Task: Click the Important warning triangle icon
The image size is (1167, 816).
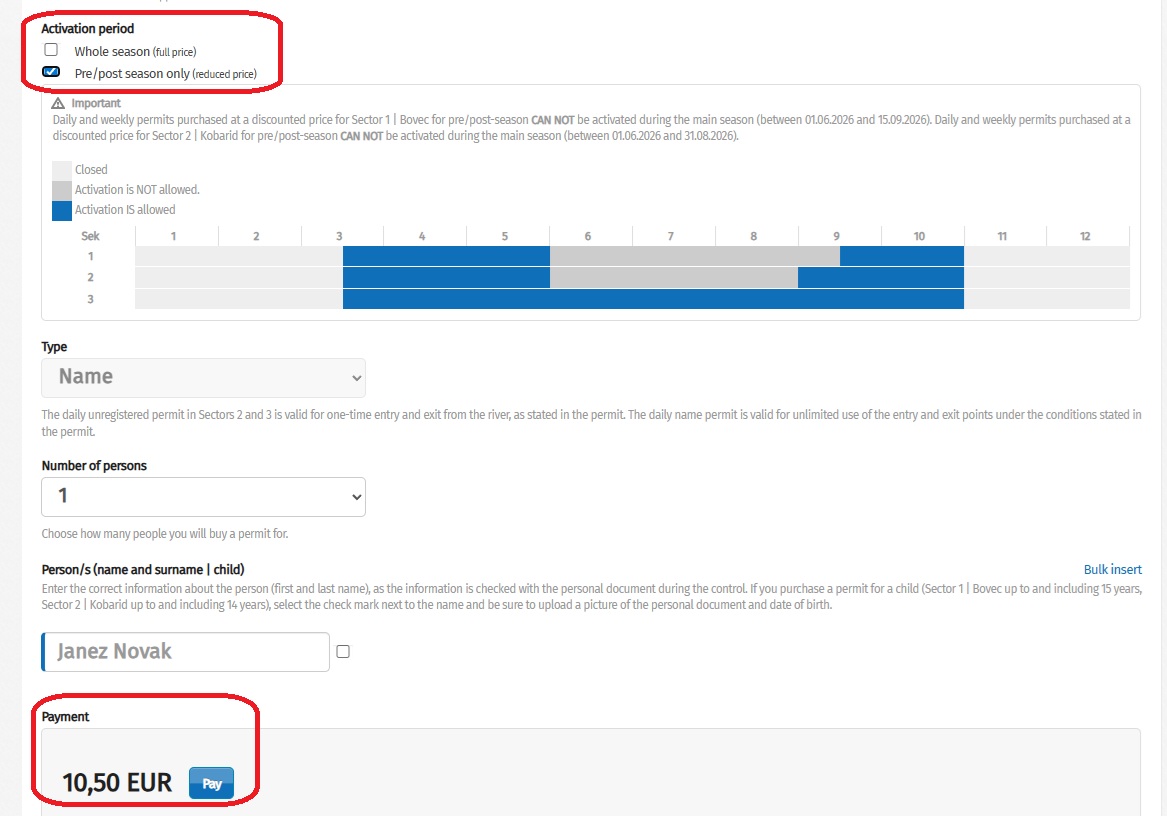Action: (58, 103)
